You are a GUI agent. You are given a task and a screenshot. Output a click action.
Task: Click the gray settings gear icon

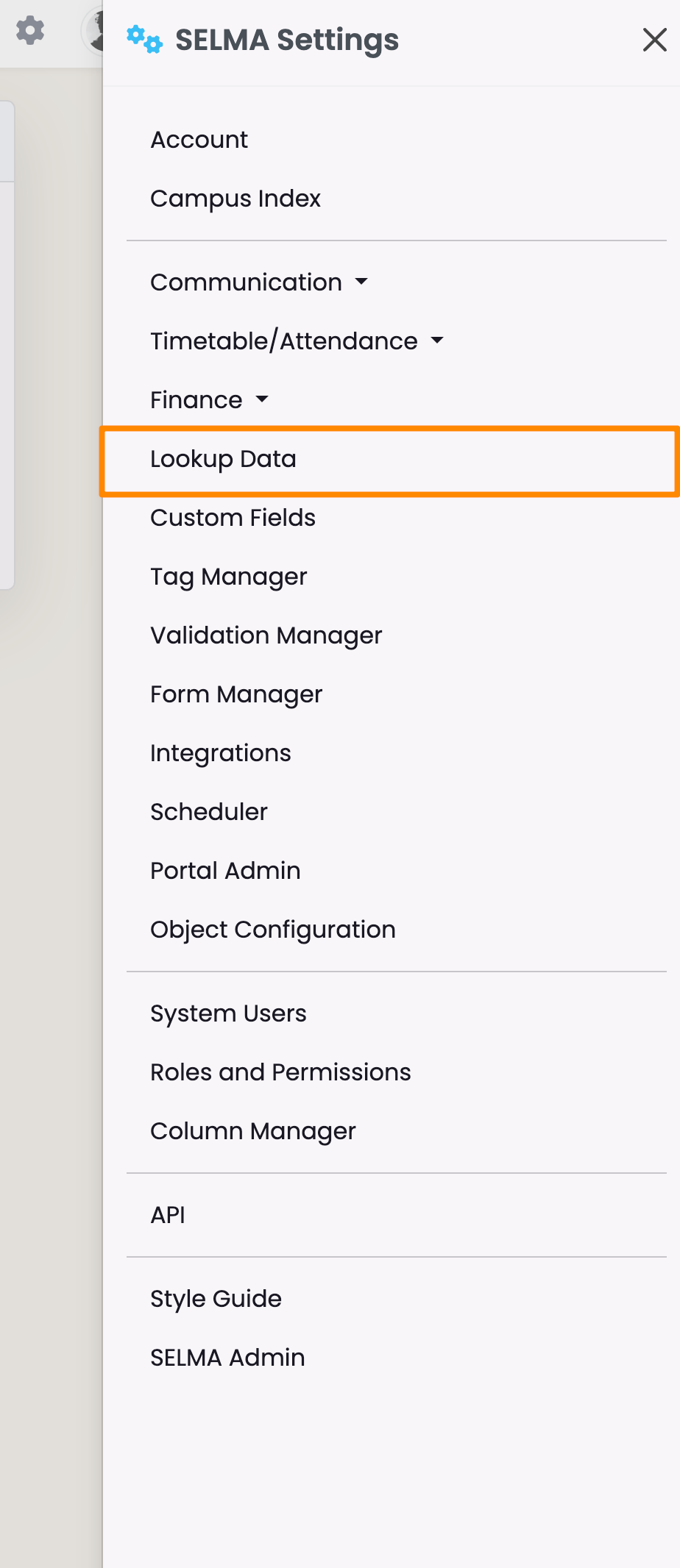click(x=30, y=31)
